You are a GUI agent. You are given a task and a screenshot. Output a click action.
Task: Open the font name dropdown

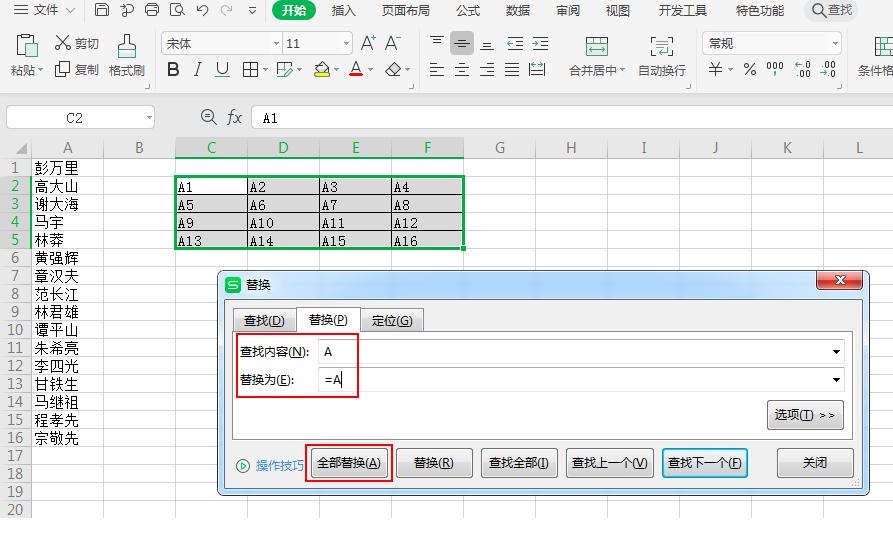pyautogui.click(x=277, y=44)
